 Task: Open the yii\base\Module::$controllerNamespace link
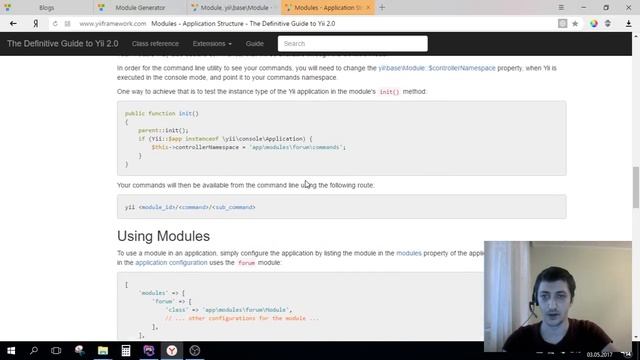(x=437, y=68)
